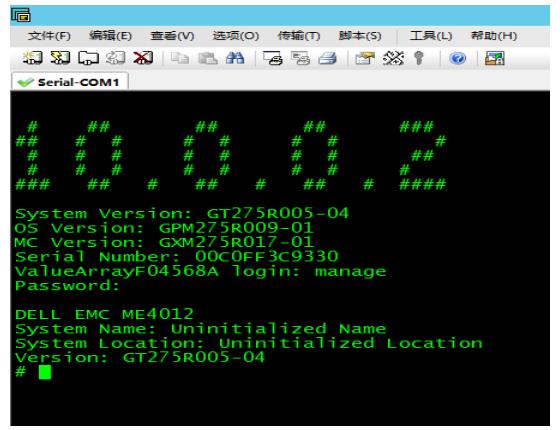Click the Reconnect toolbar icon
This screenshot has height=430, width=560.
tap(116, 58)
